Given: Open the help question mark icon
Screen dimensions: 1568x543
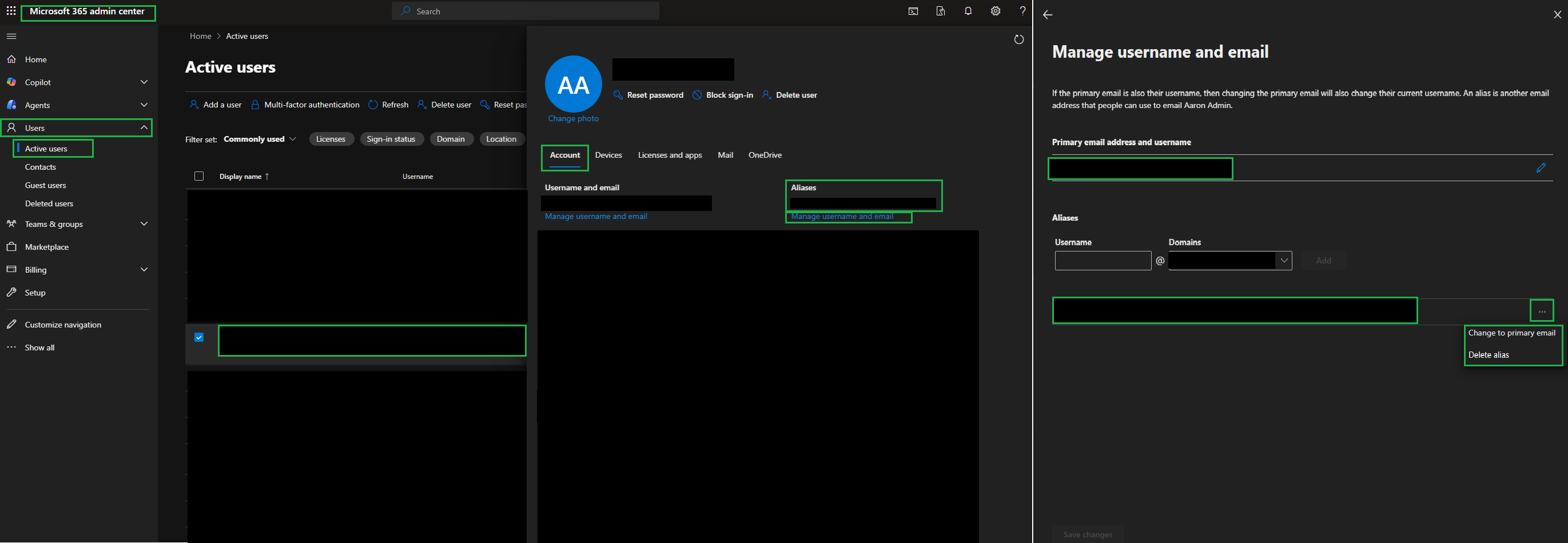Looking at the screenshot, I should 1022,11.
